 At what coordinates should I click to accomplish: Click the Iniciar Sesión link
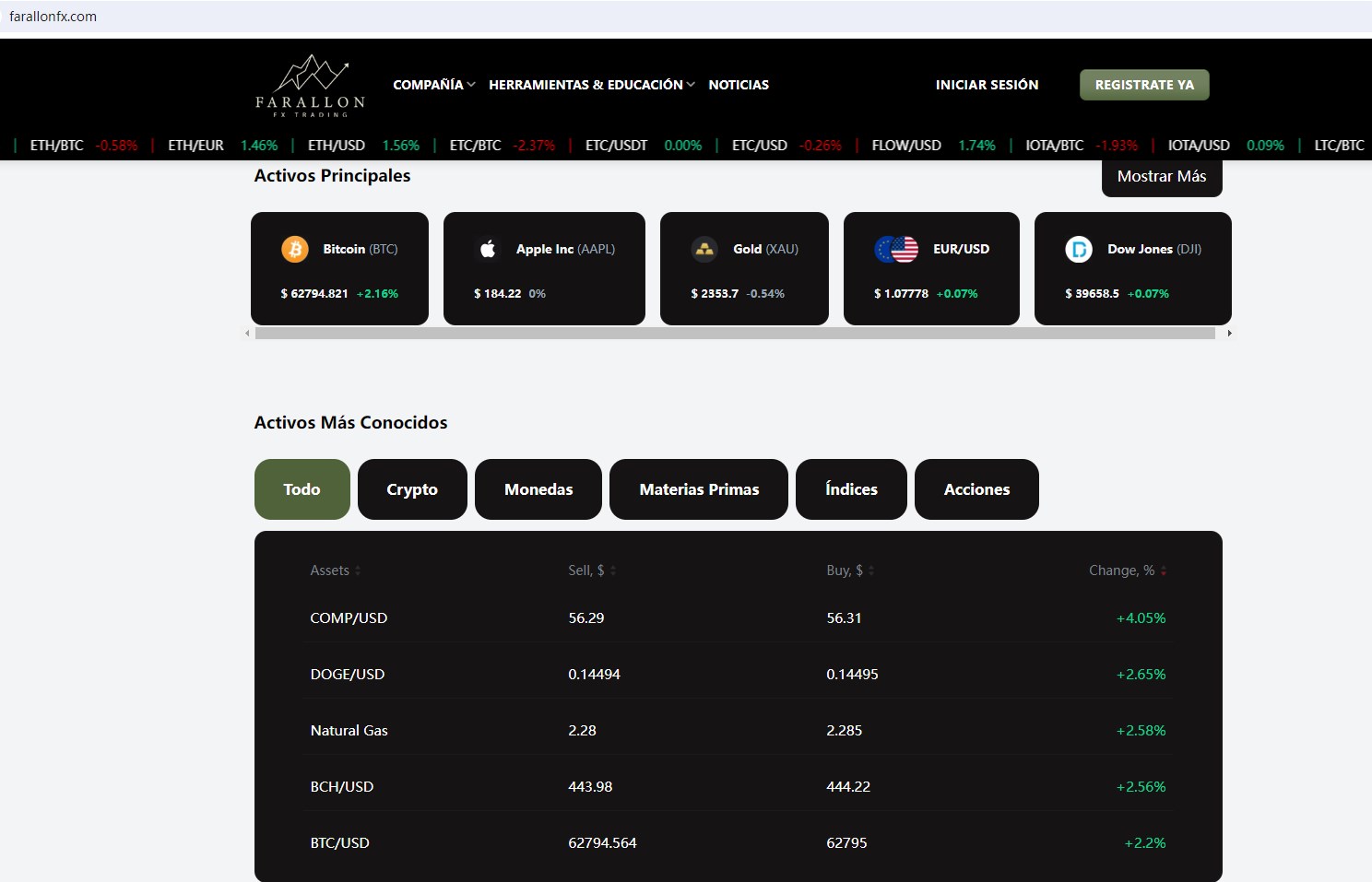[987, 85]
